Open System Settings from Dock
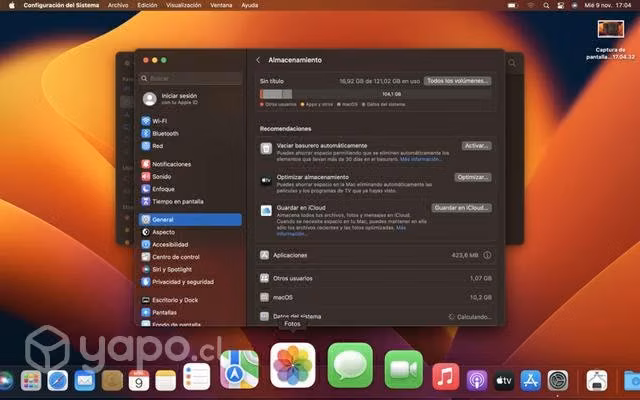640x400 pixels. [558, 380]
